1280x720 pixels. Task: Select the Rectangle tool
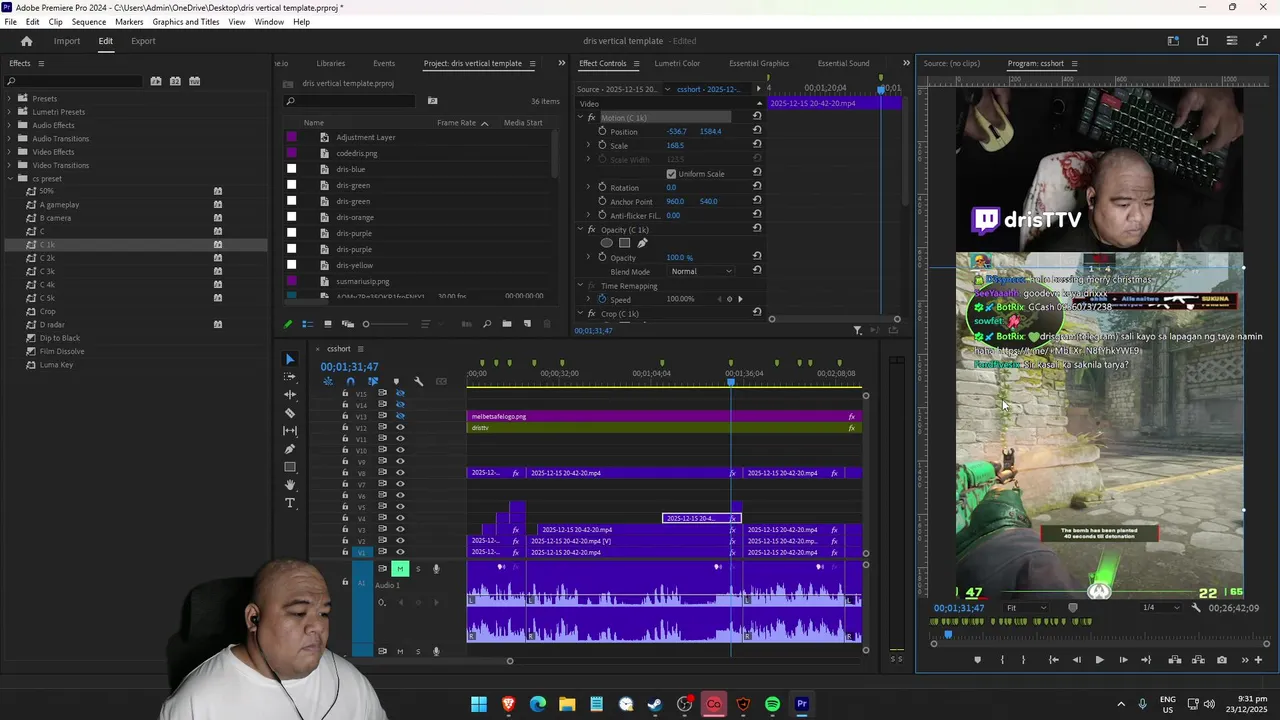coord(290,467)
